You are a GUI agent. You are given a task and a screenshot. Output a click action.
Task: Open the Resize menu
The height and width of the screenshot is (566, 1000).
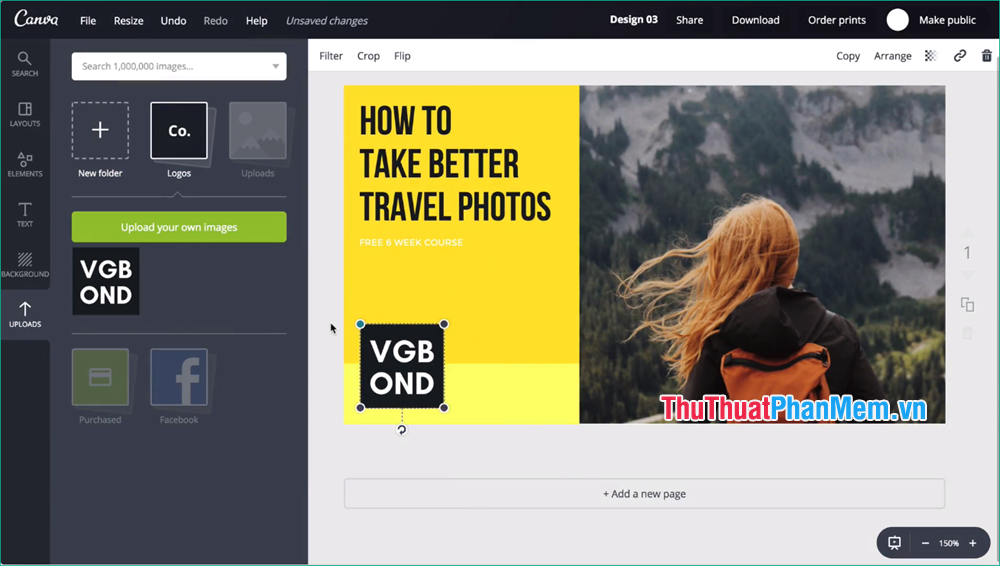(x=128, y=20)
